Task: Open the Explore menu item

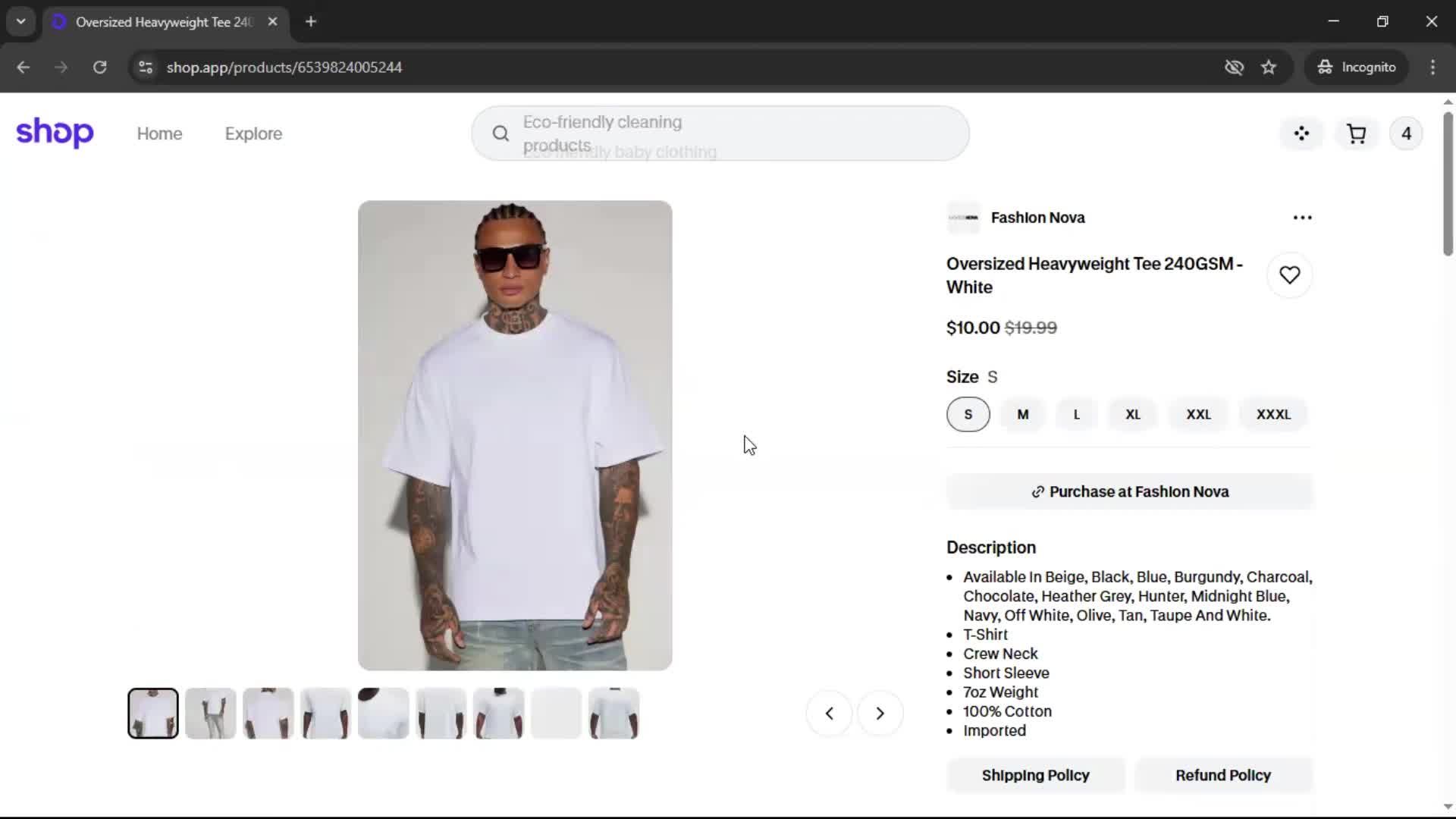Action: (x=253, y=134)
